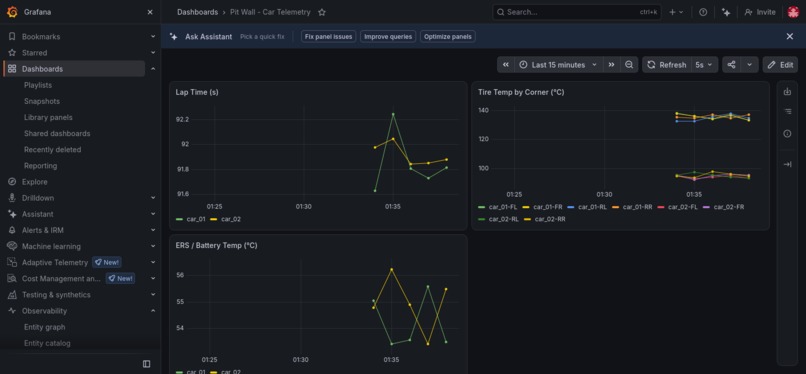Open Library panels in the sidebar
This screenshot has width=806, height=374.
pyautogui.click(x=48, y=117)
